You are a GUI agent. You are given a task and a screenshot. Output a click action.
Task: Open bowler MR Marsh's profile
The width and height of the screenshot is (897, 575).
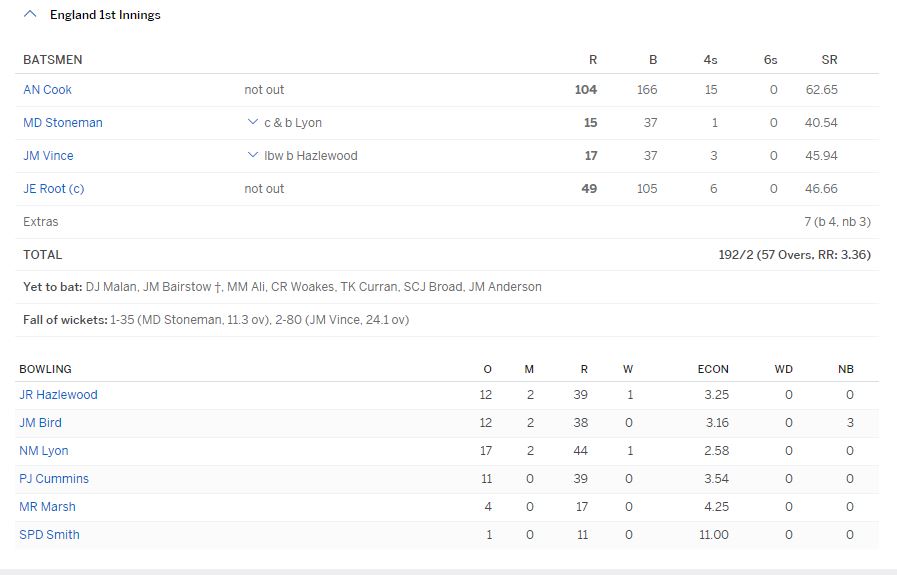pyautogui.click(x=47, y=506)
